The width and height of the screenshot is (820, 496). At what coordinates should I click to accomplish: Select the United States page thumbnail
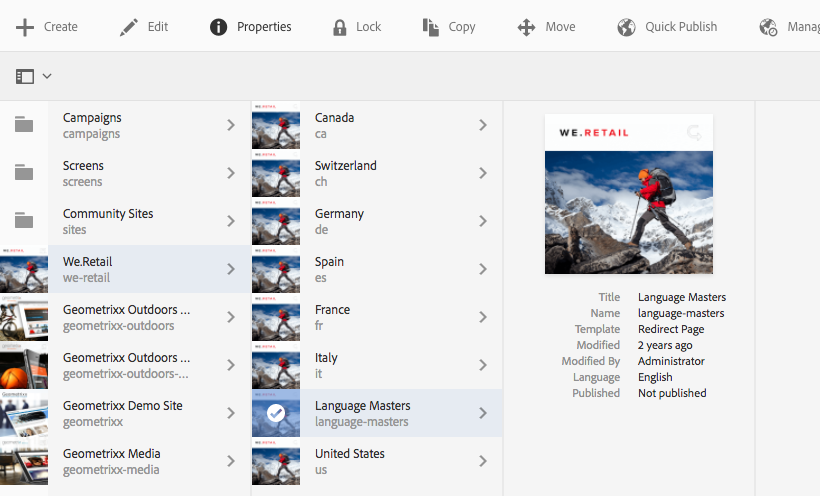tap(276, 461)
